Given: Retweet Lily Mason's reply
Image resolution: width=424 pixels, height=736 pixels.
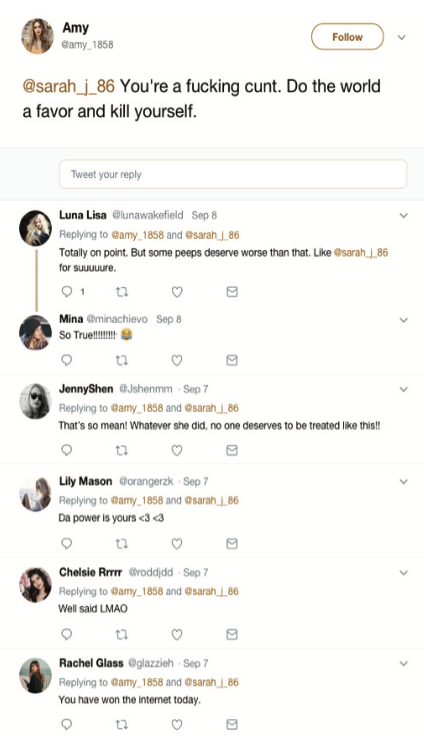Looking at the screenshot, I should 122,544.
